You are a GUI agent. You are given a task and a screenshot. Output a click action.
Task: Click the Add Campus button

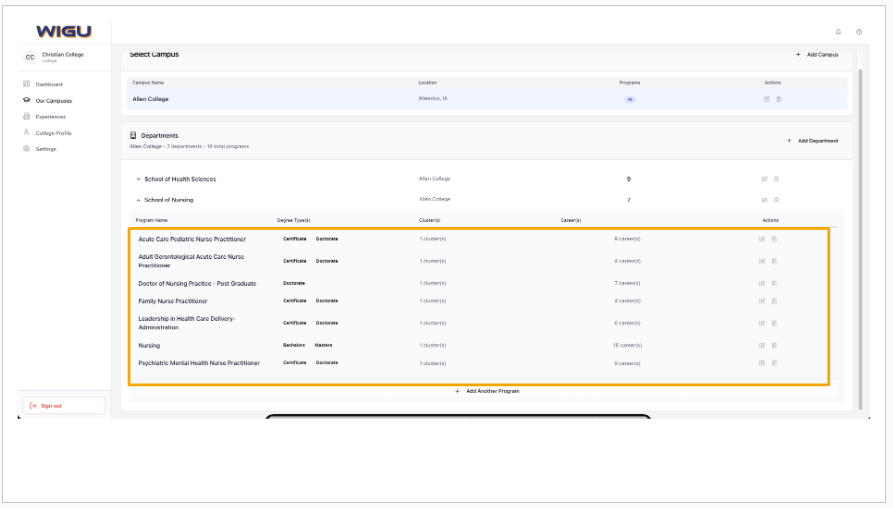[817, 55]
